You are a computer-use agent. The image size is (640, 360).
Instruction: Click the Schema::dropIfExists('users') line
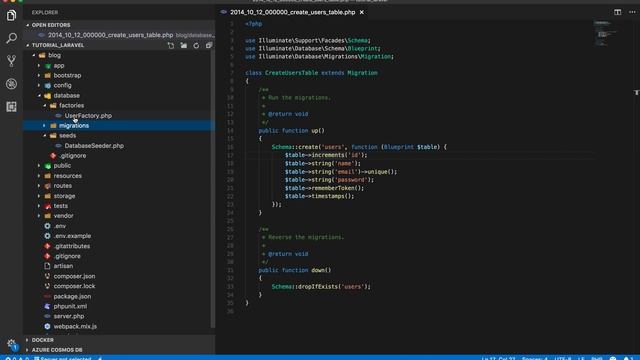click(x=321, y=287)
